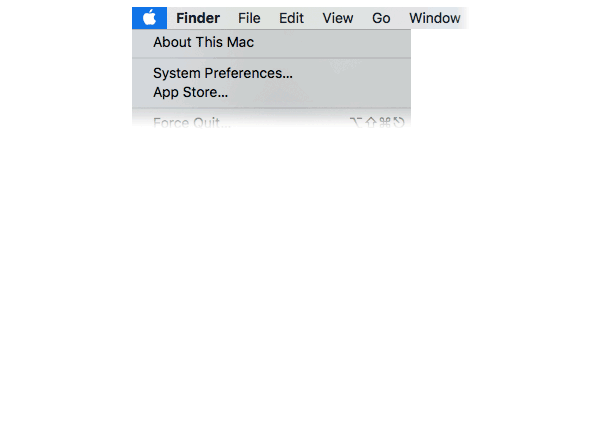The width and height of the screenshot is (608, 440).
Task: Click the Apple logo in menu bar
Action: point(149,18)
